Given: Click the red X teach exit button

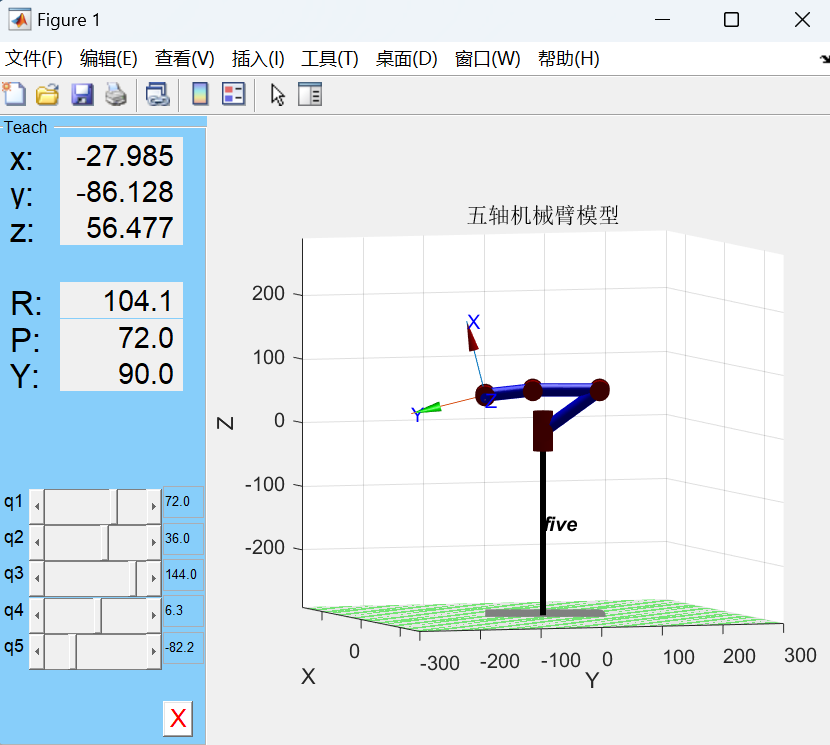Looking at the screenshot, I should click(x=178, y=719).
